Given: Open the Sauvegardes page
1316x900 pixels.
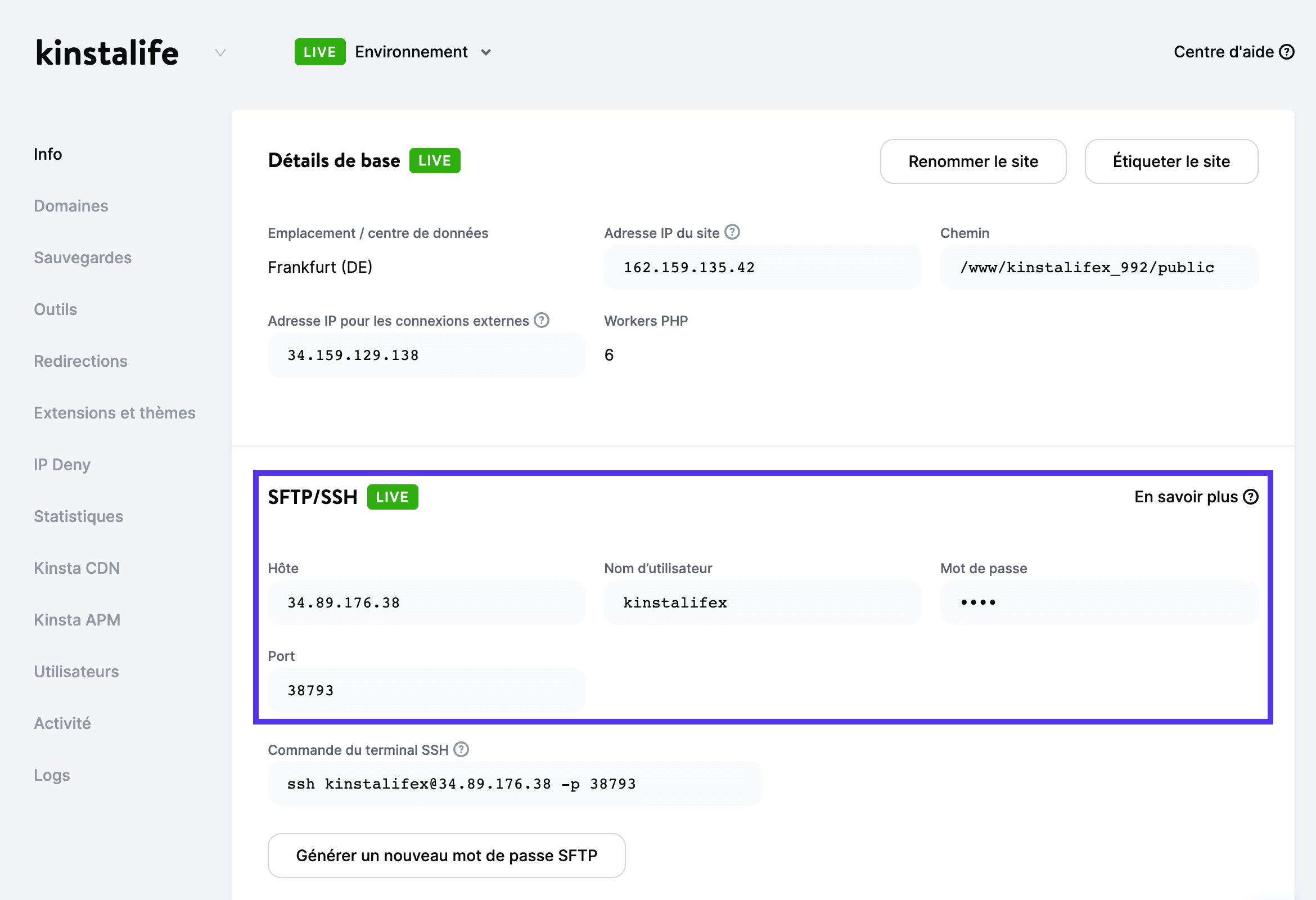Looking at the screenshot, I should 83,257.
